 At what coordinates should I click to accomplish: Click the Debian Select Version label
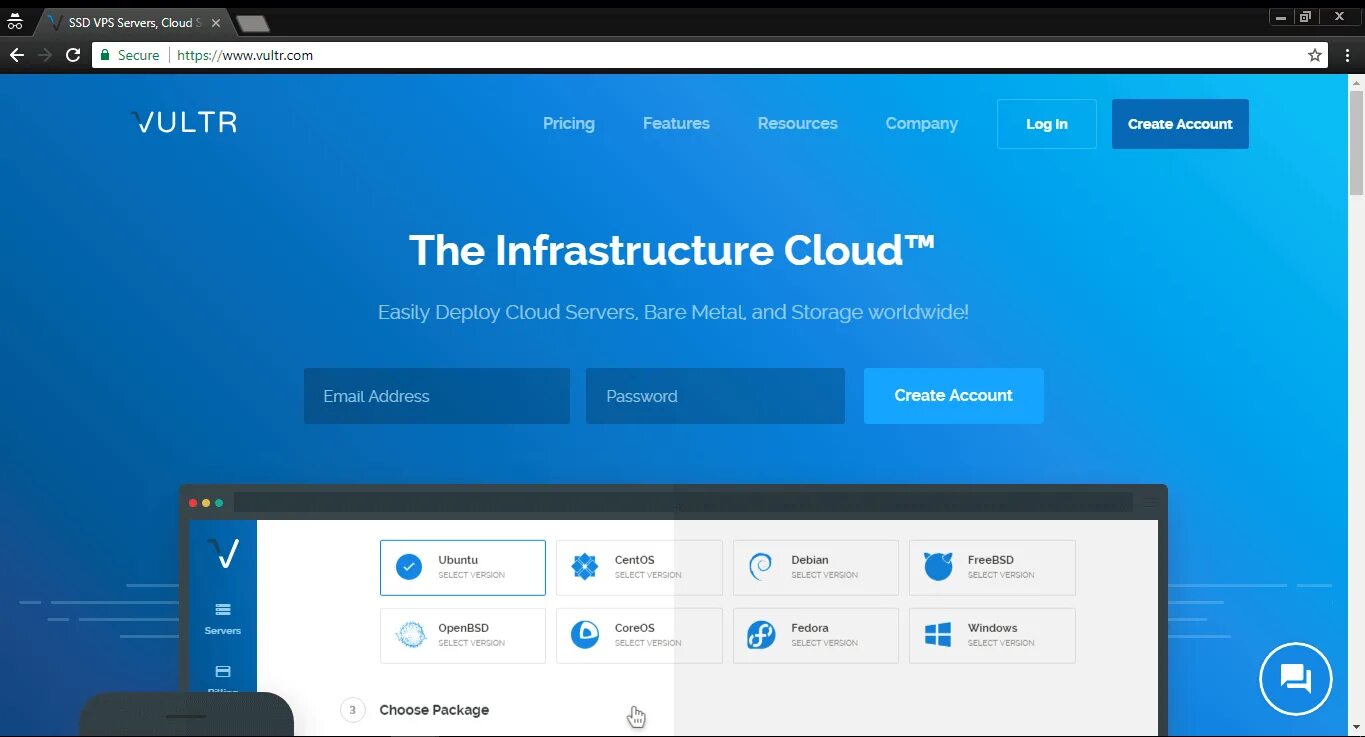825,575
